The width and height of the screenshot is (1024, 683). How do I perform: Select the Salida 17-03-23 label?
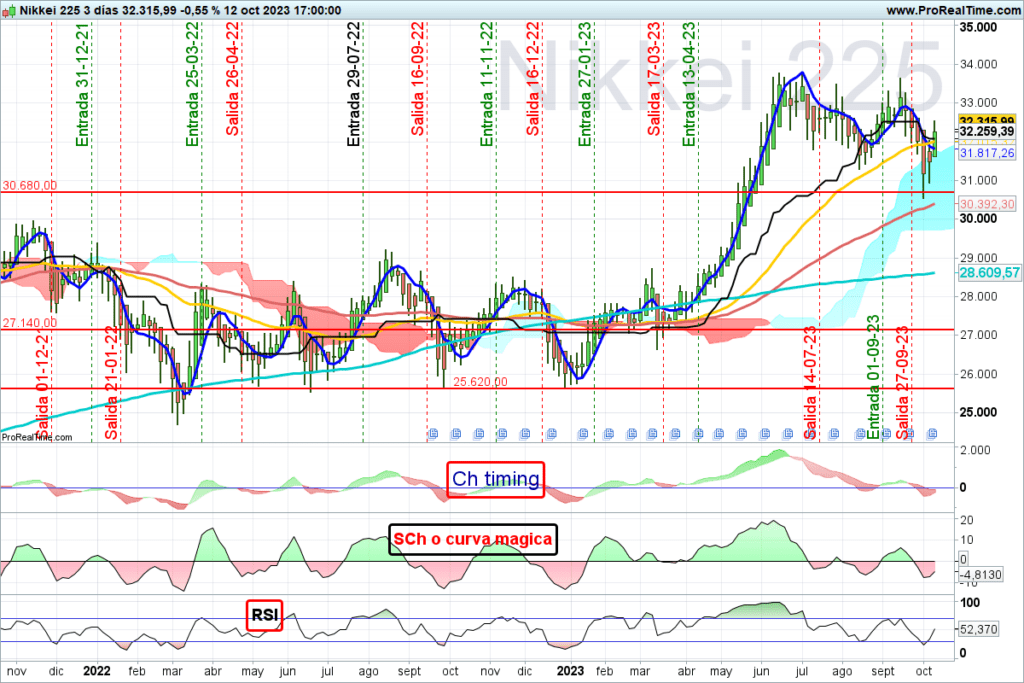point(654,79)
